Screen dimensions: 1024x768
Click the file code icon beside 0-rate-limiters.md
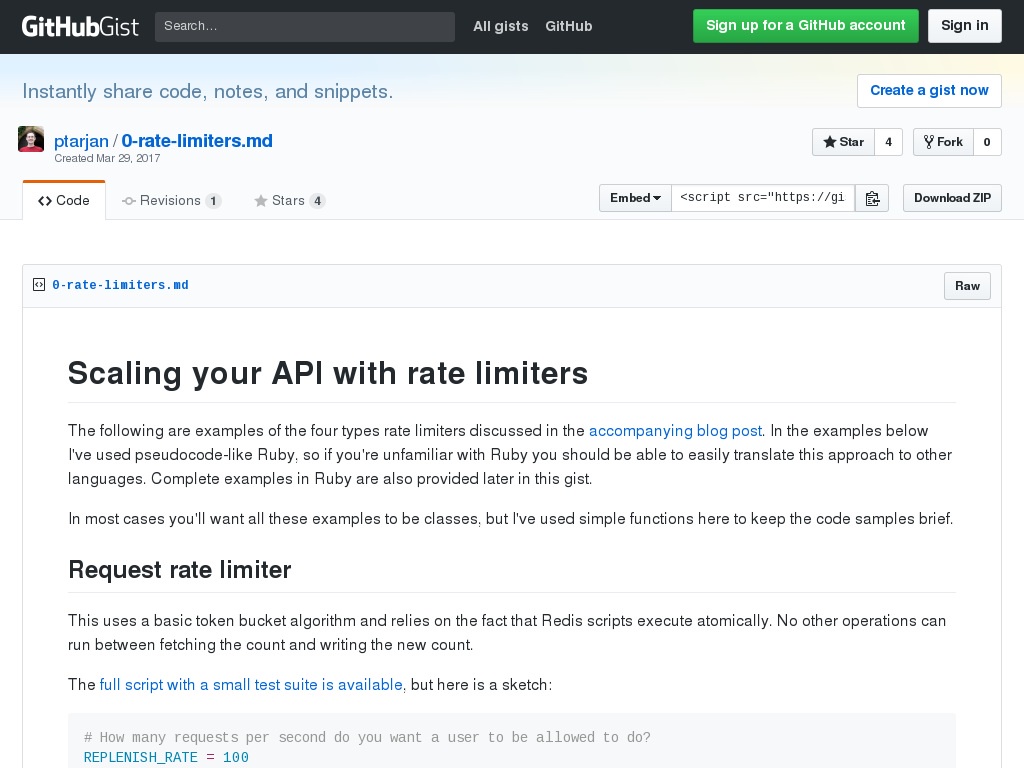[x=39, y=285]
